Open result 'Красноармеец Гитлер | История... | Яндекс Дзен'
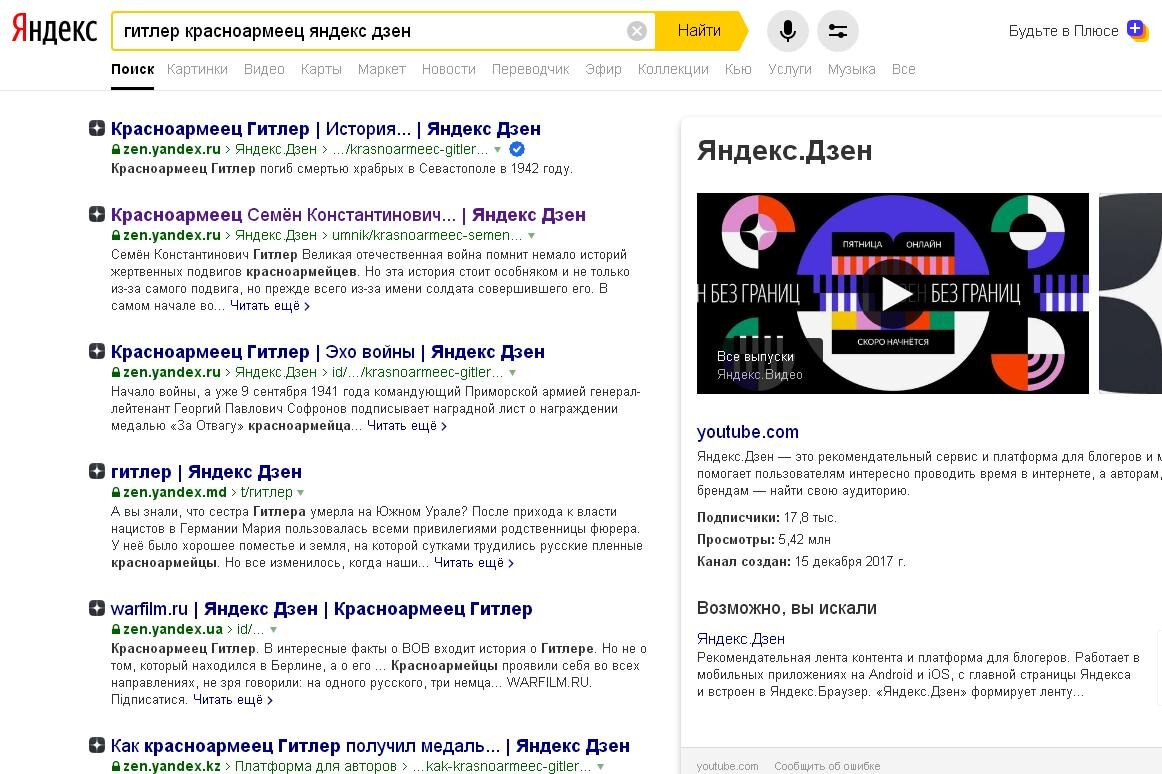The height and width of the screenshot is (774, 1162). [326, 128]
